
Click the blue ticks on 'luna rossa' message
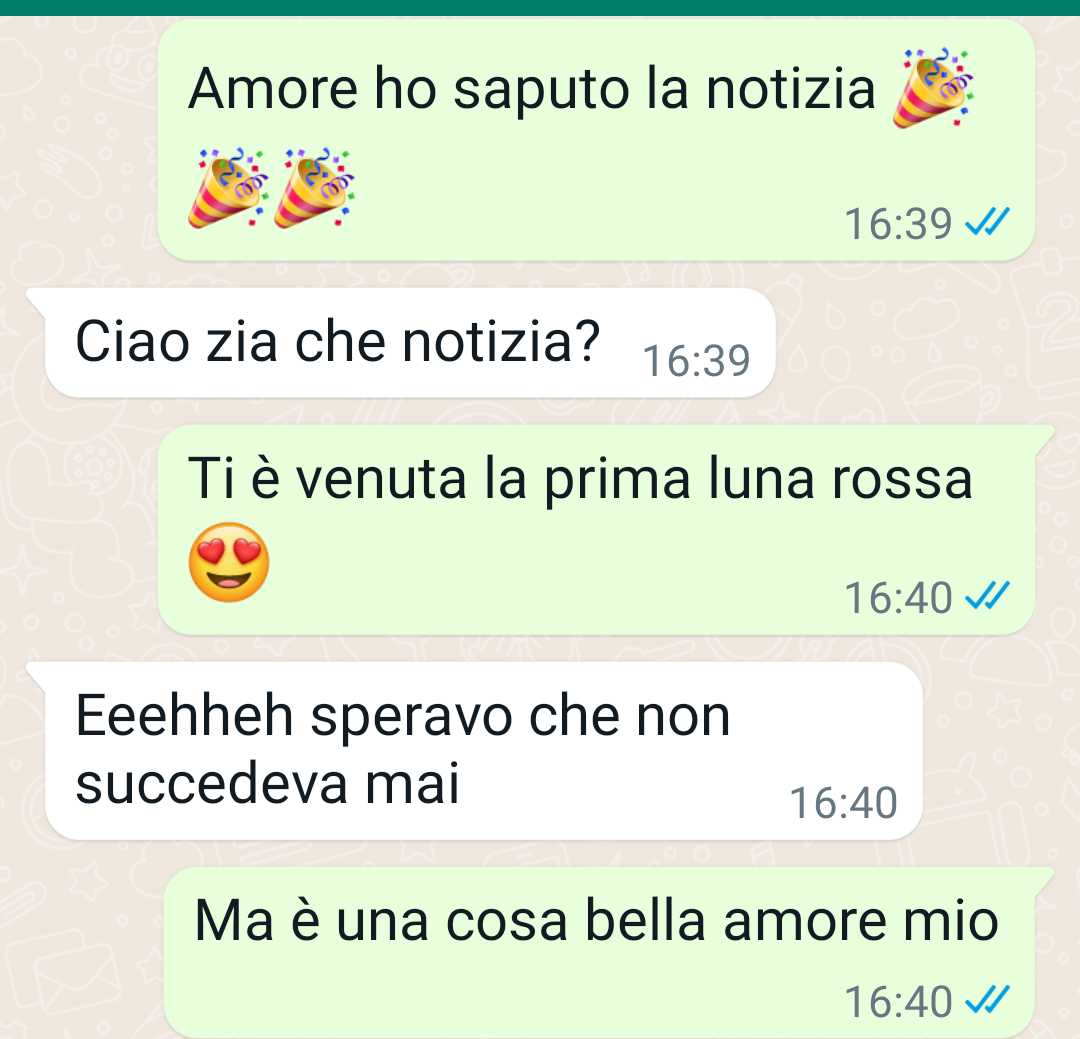pos(987,596)
